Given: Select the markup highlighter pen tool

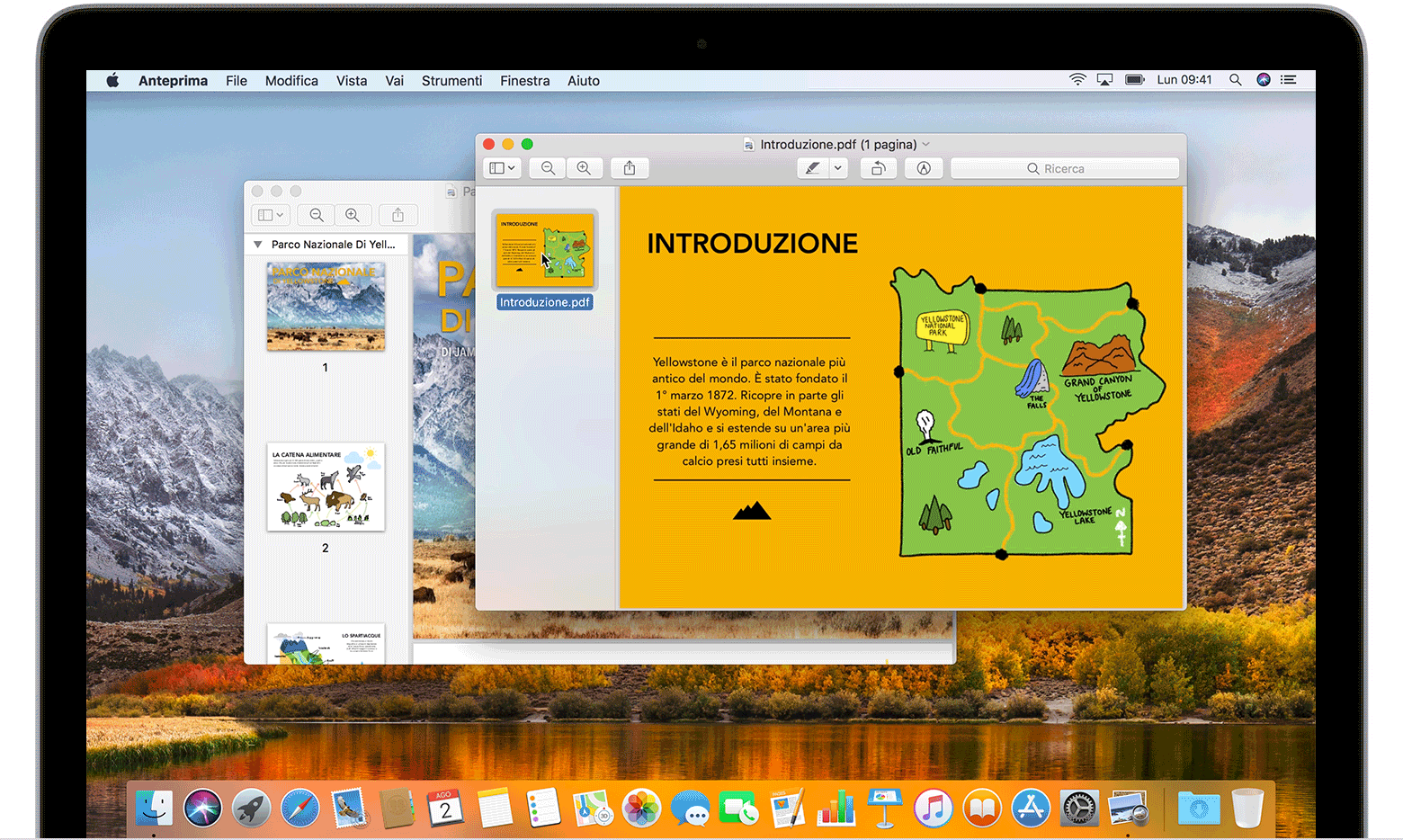Looking at the screenshot, I should (813, 168).
